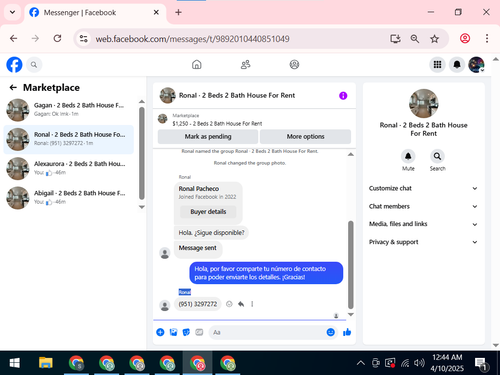Image resolution: width=500 pixels, height=375 pixels.
Task: Open more actions plus icon in composer
Action: click(160, 332)
